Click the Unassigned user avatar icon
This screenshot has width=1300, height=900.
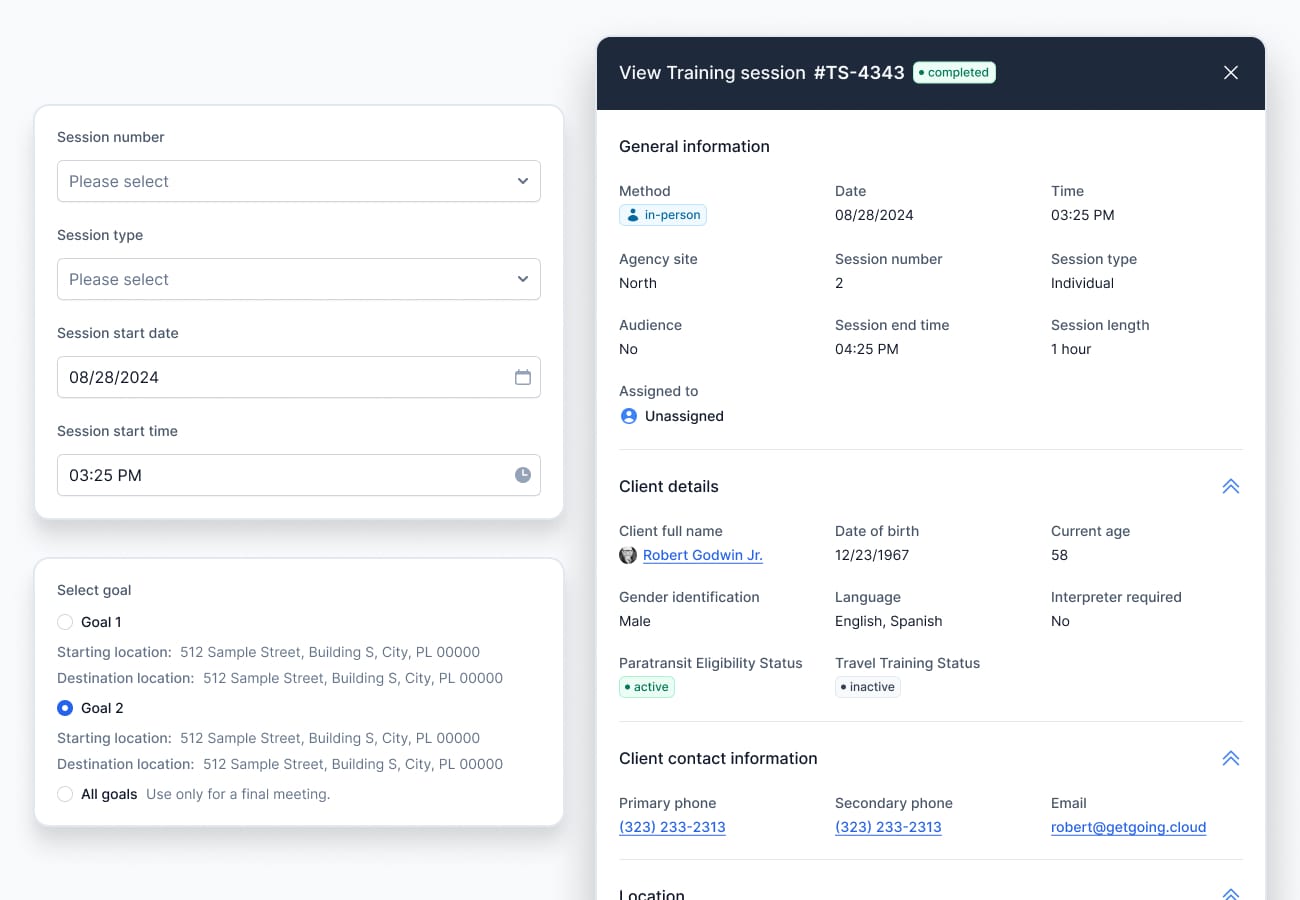(629, 416)
